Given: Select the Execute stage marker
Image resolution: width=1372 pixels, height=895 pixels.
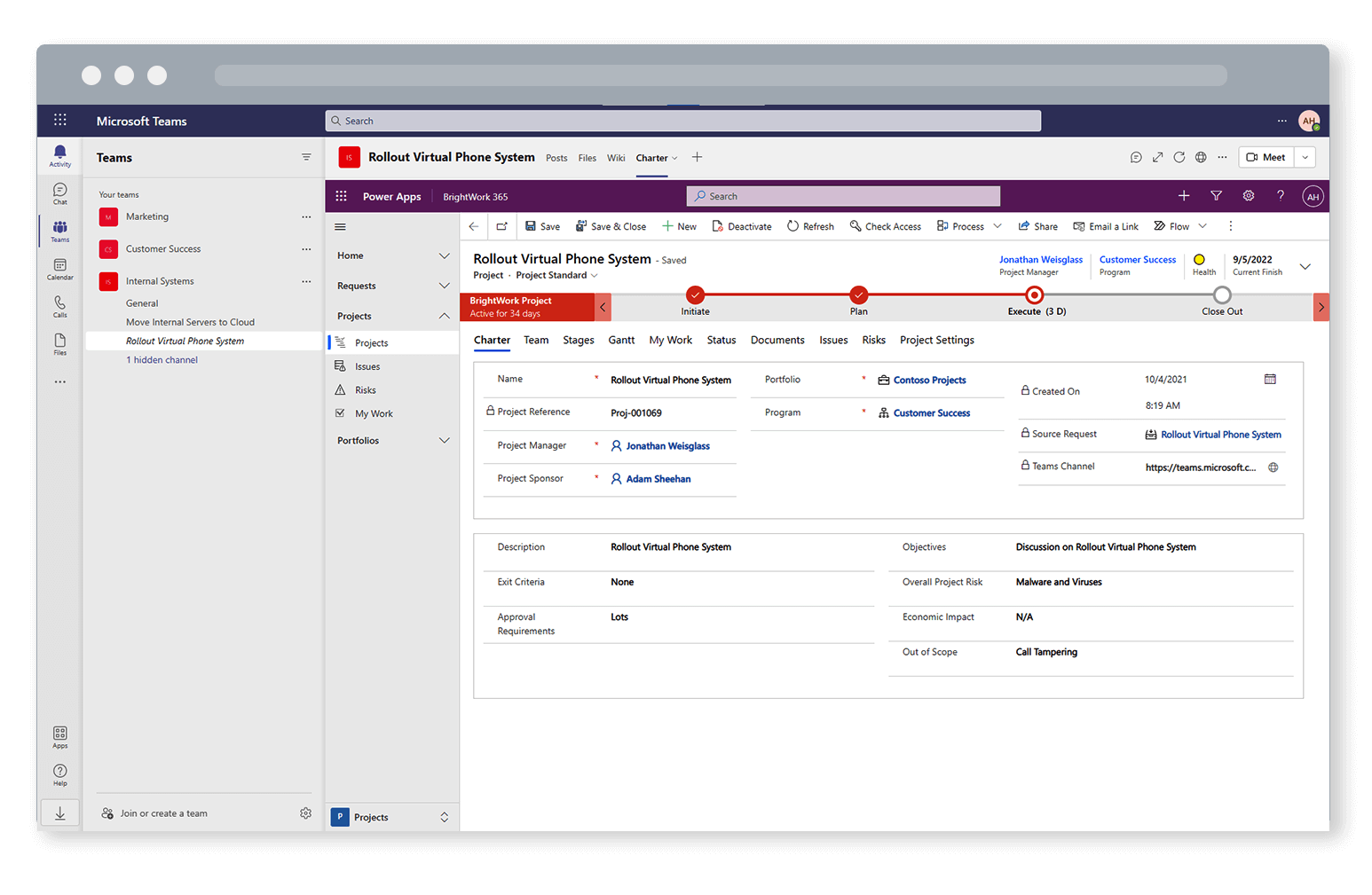Looking at the screenshot, I should (1034, 295).
